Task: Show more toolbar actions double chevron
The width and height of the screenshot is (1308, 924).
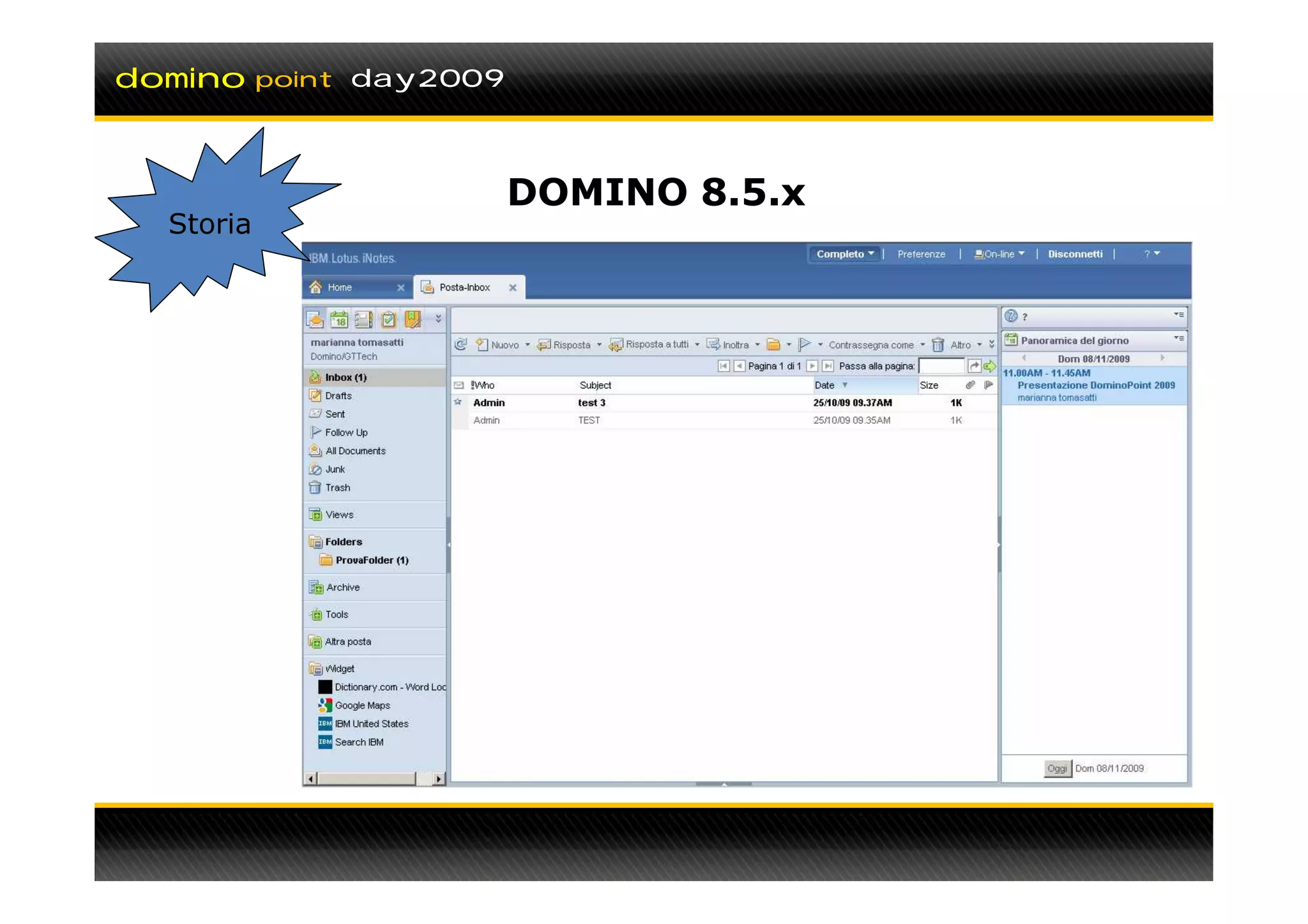Action: [991, 345]
